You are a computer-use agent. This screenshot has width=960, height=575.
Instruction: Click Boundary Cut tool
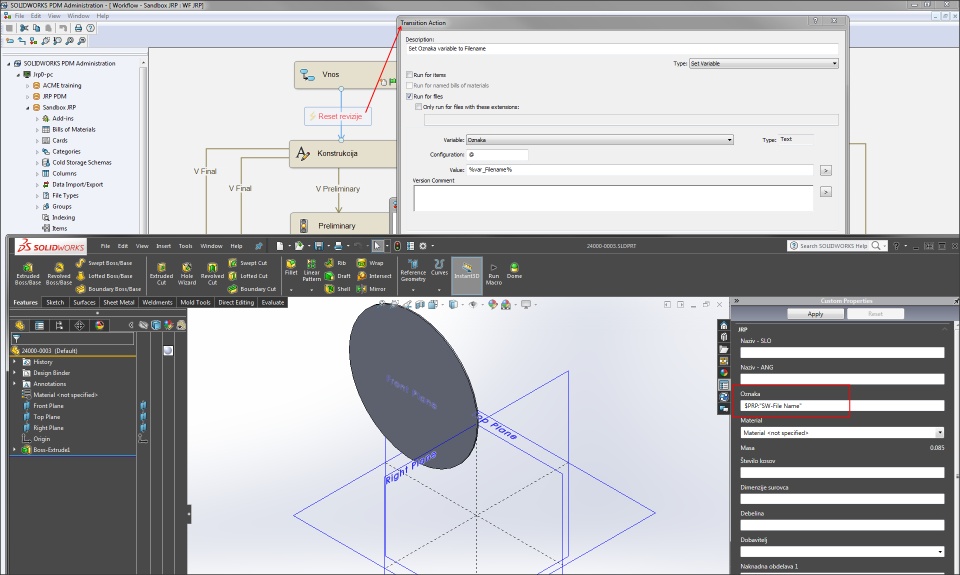click(252, 288)
